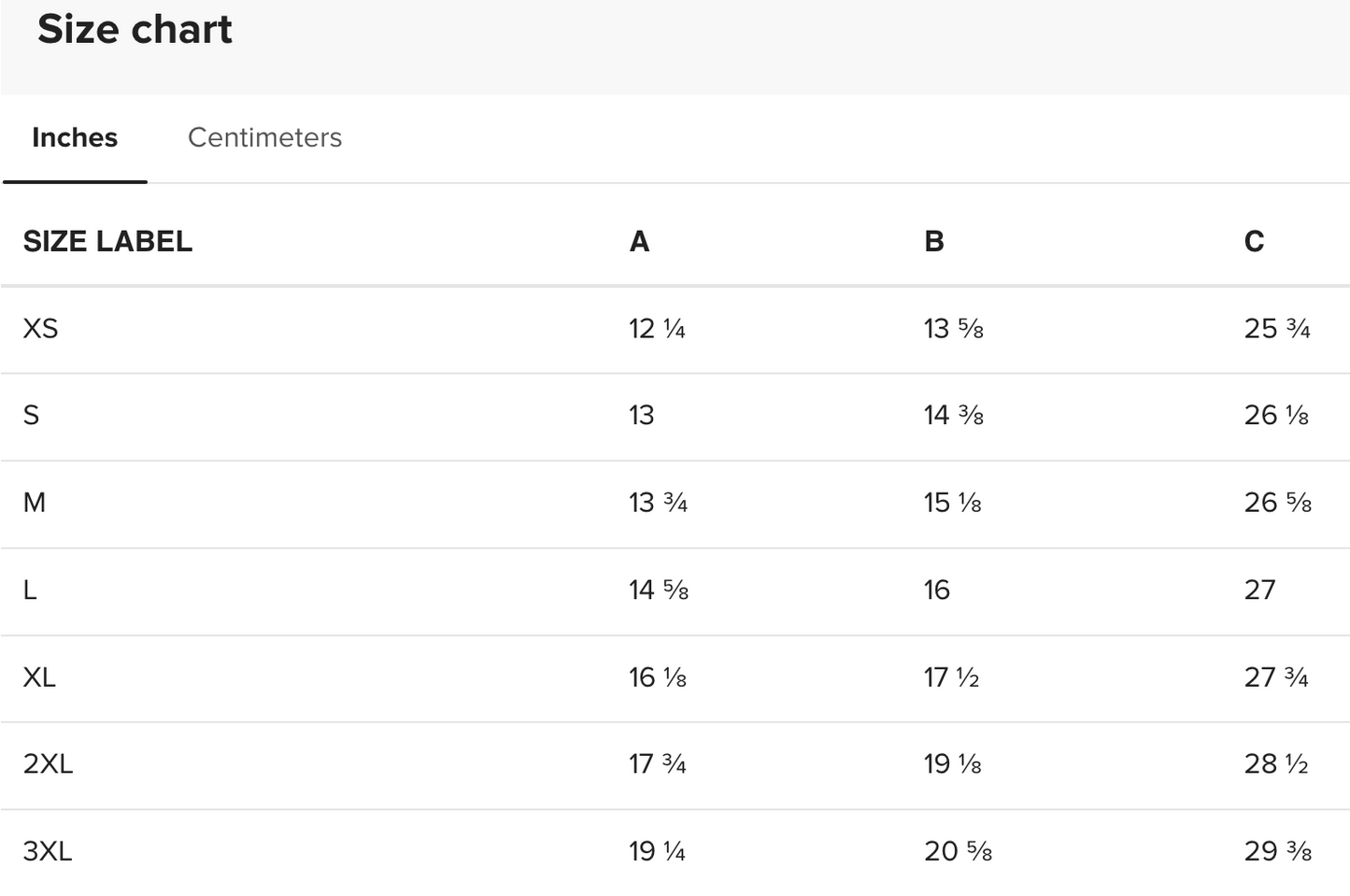Click the 13 value in S row
Image resolution: width=1350 pixels, height=896 pixels.
(x=642, y=415)
